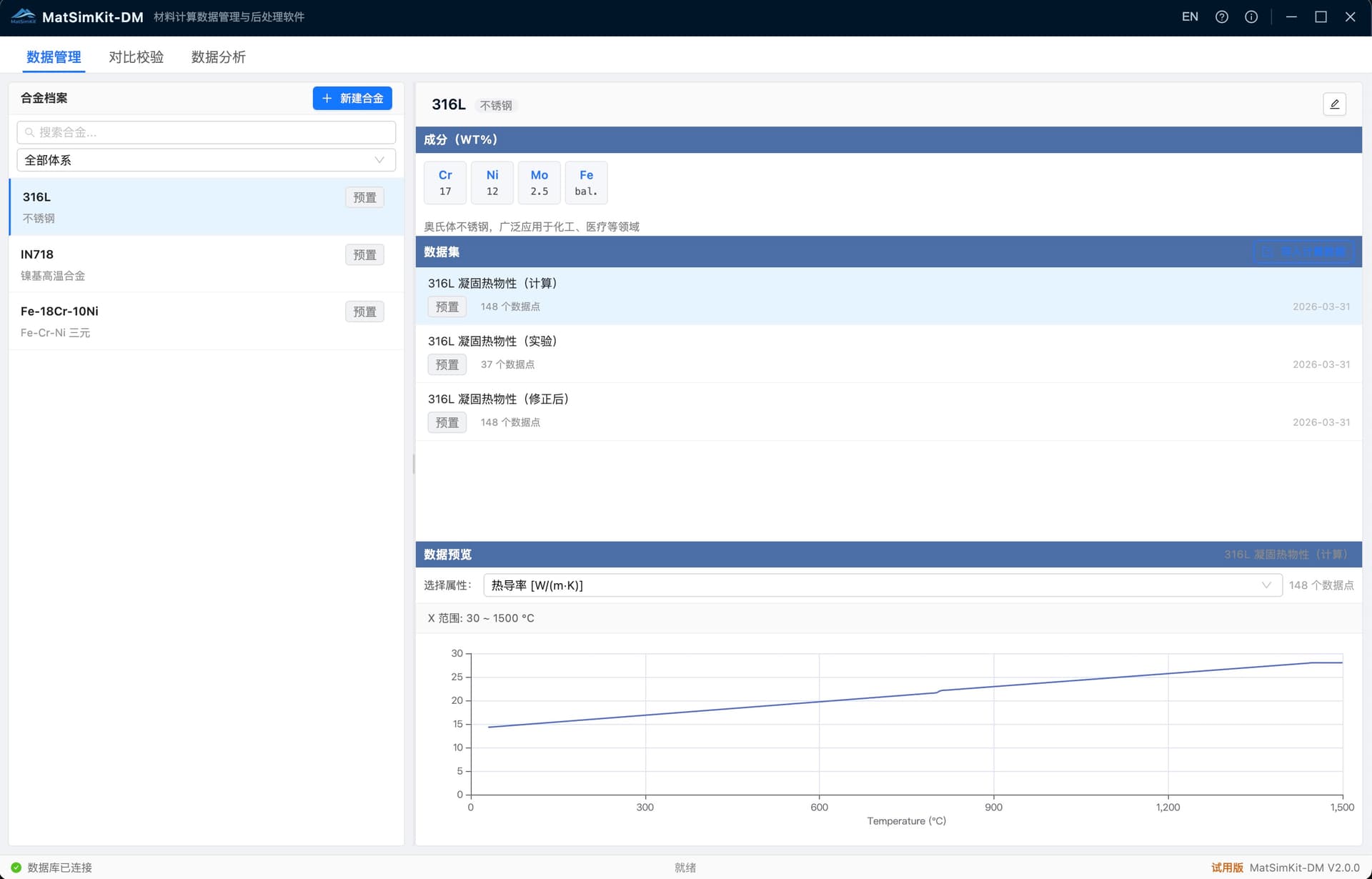The height and width of the screenshot is (879, 1372).
Task: Click the search magnifier icon in alloy search
Action: [29, 132]
